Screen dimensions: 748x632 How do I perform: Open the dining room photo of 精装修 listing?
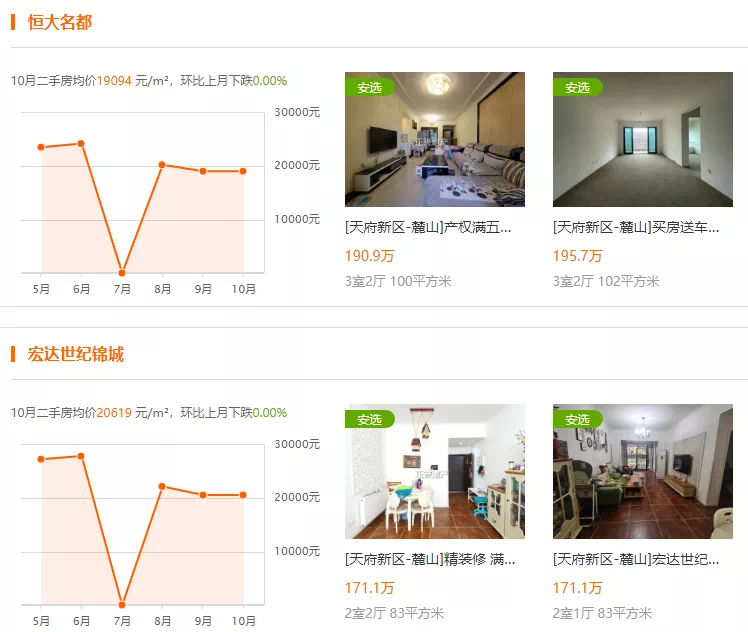tap(435, 471)
